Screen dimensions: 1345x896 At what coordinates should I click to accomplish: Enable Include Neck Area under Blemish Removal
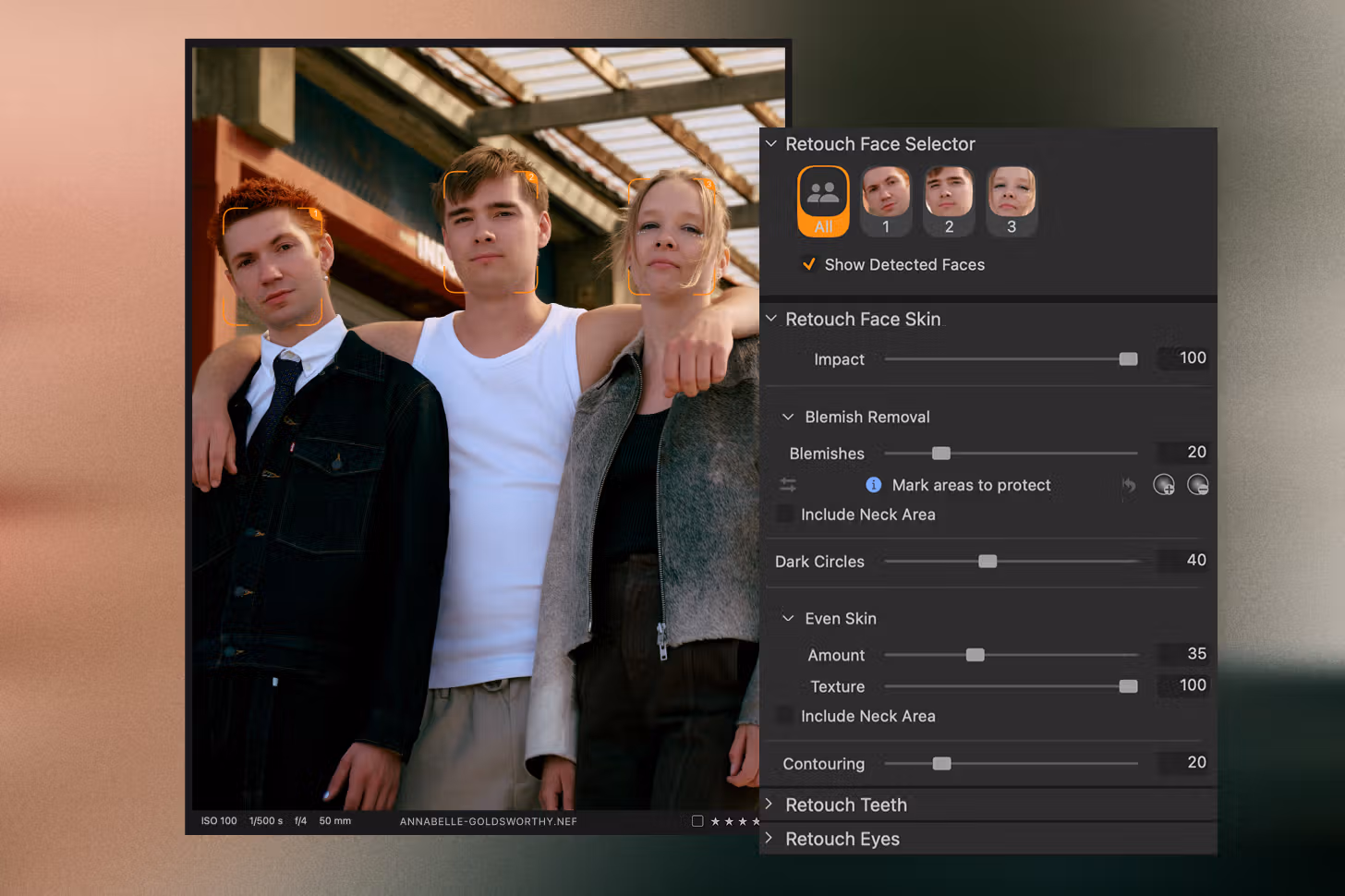point(785,515)
